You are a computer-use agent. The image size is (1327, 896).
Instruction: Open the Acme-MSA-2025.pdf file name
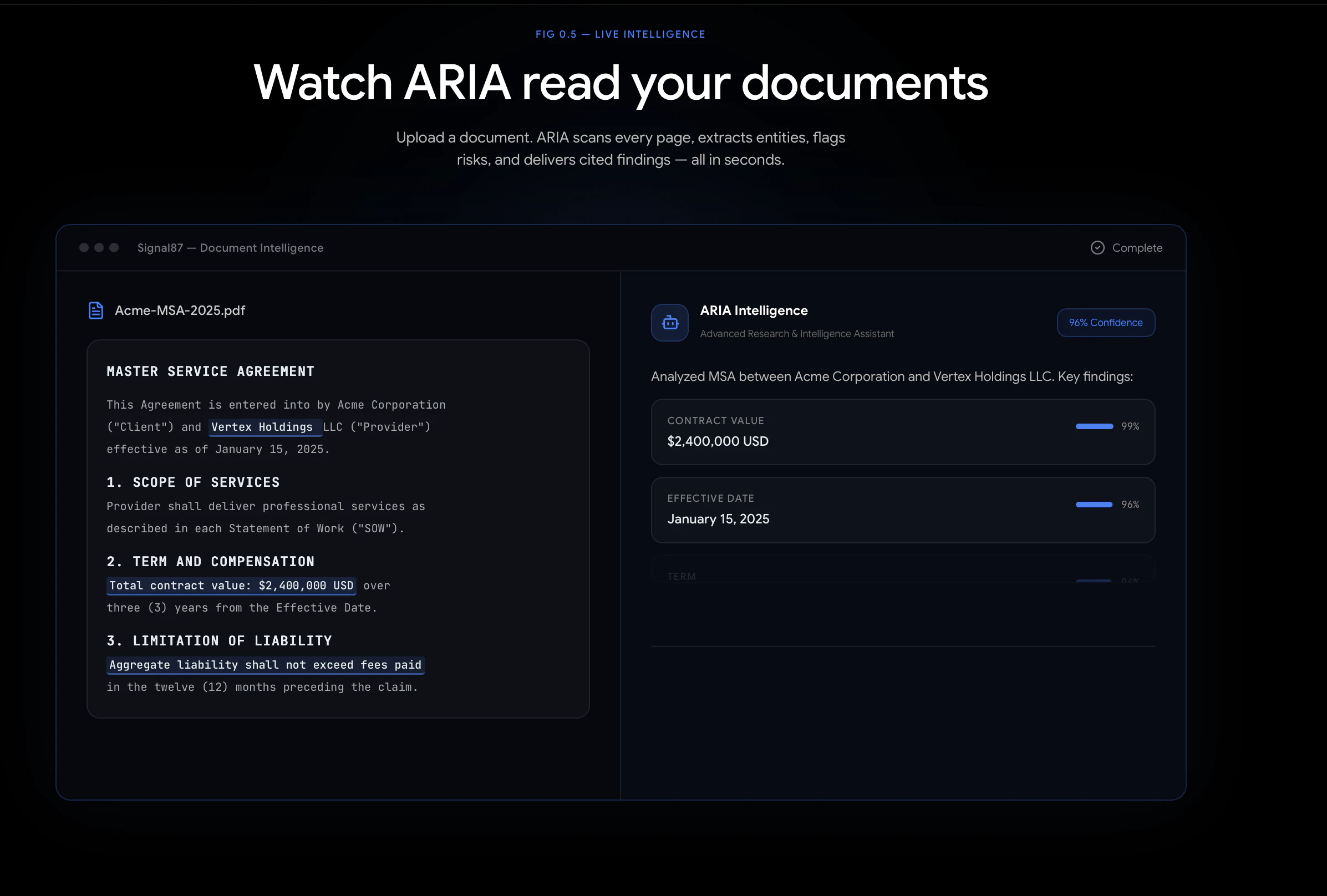tap(179, 310)
